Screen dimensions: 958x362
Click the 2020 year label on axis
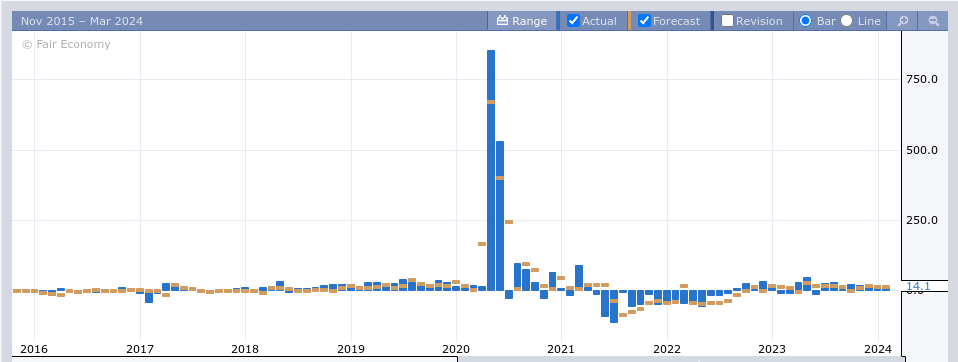456,349
